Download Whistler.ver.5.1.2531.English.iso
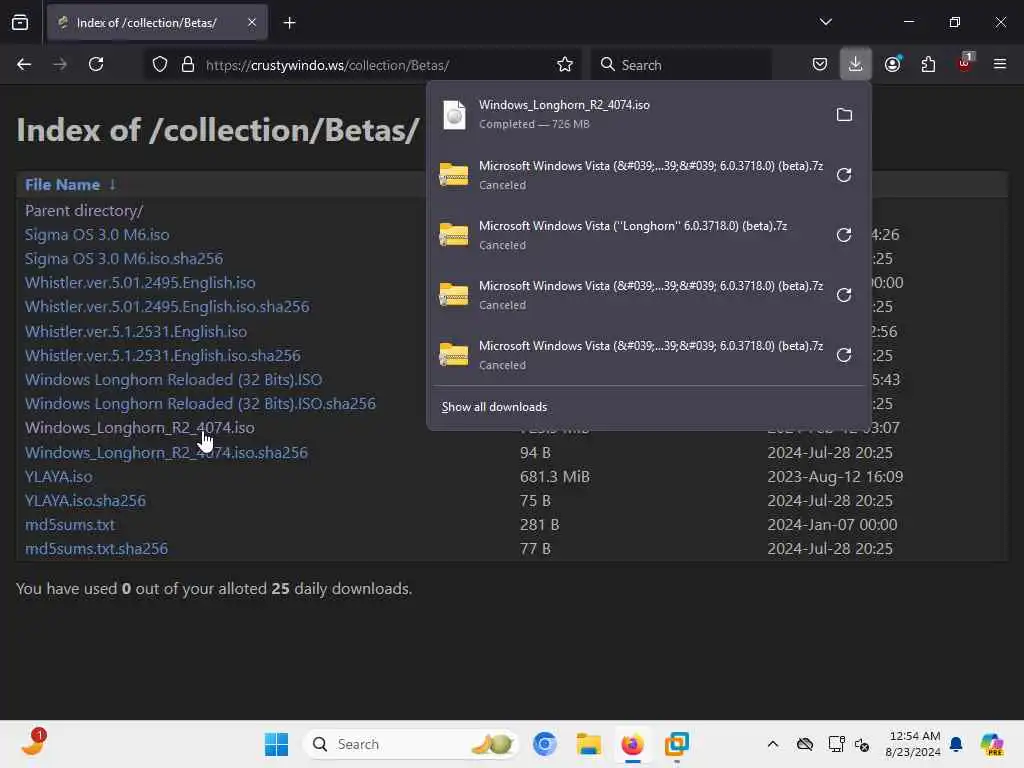 [136, 332]
